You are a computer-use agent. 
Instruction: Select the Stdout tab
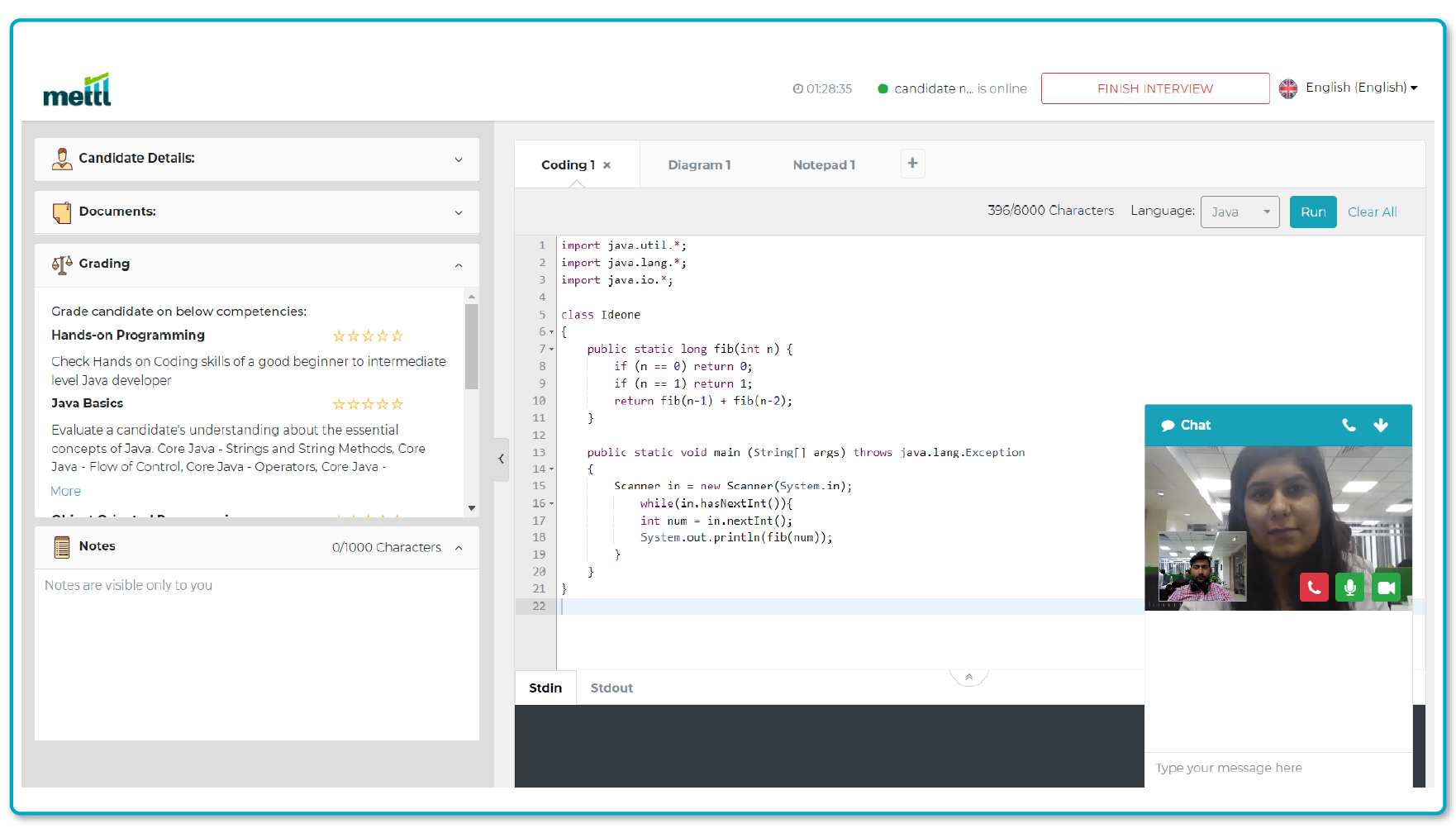tap(611, 688)
